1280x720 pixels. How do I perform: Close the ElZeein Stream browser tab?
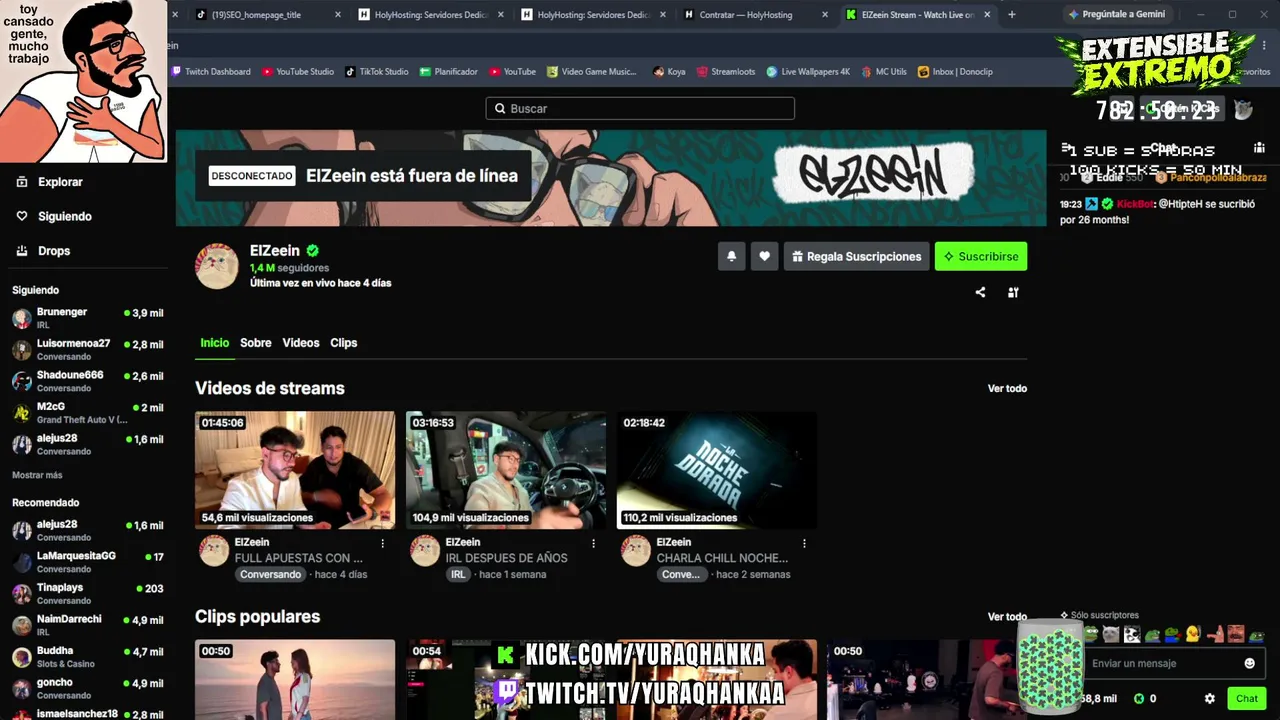[x=988, y=15]
